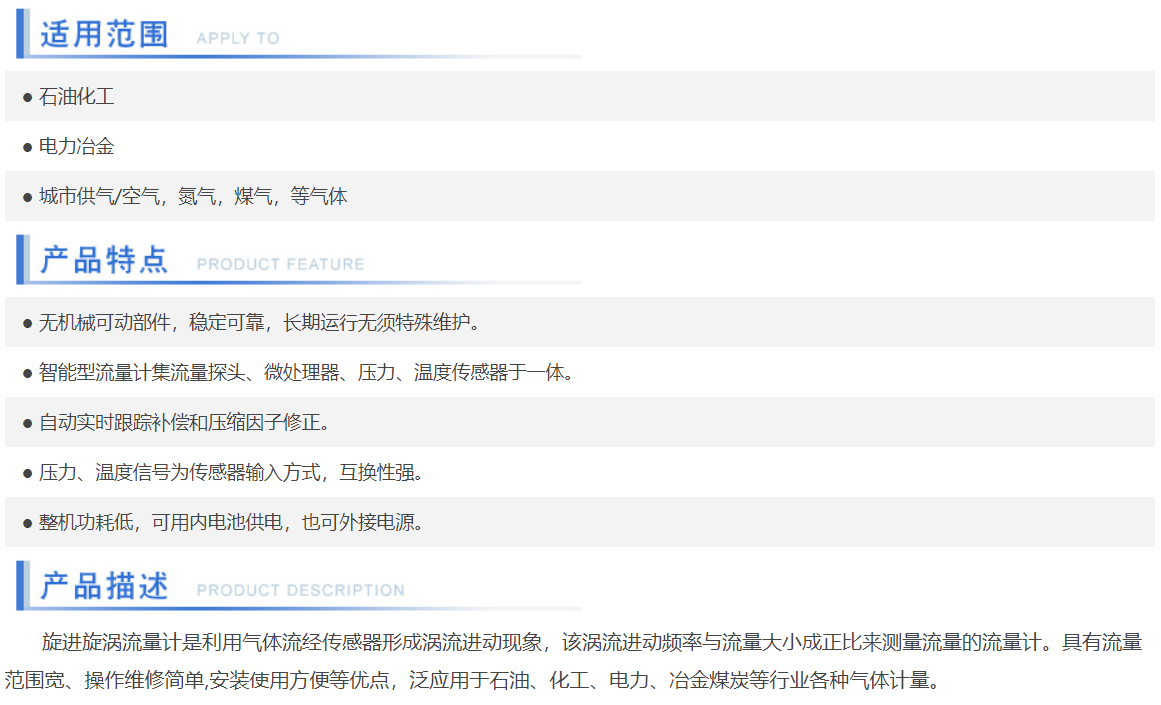Click the PRODUCT DESCRIPTION subtitle text
1161x705 pixels.
pyautogui.click(x=300, y=591)
